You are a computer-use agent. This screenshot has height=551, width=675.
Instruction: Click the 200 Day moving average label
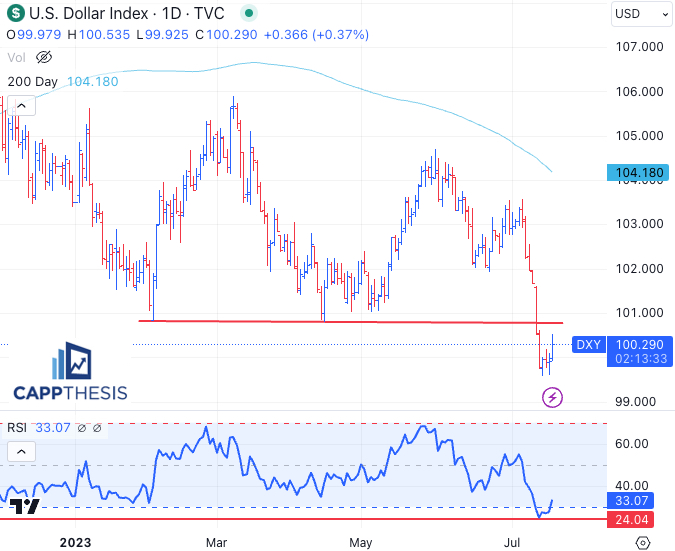(x=31, y=81)
